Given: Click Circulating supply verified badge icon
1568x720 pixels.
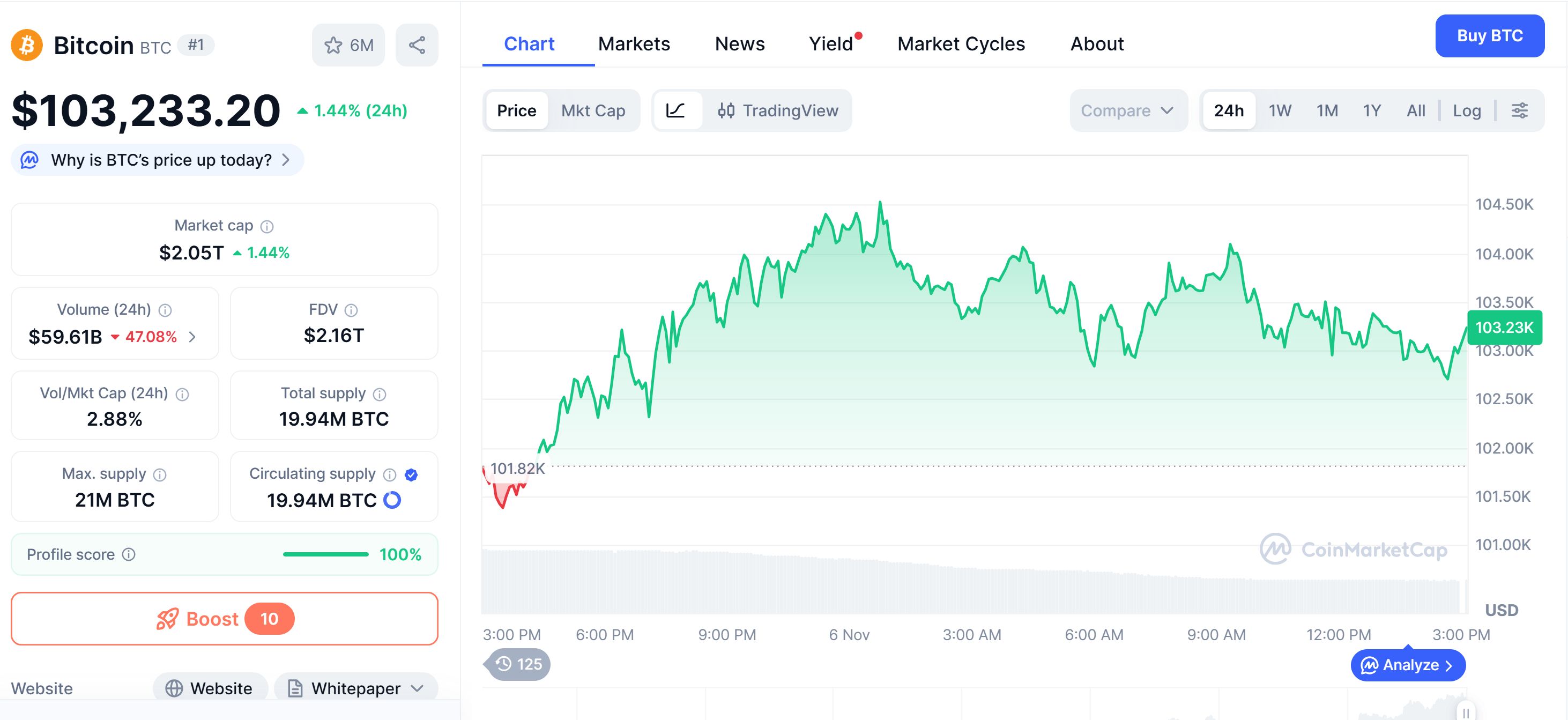Looking at the screenshot, I should pos(411,474).
